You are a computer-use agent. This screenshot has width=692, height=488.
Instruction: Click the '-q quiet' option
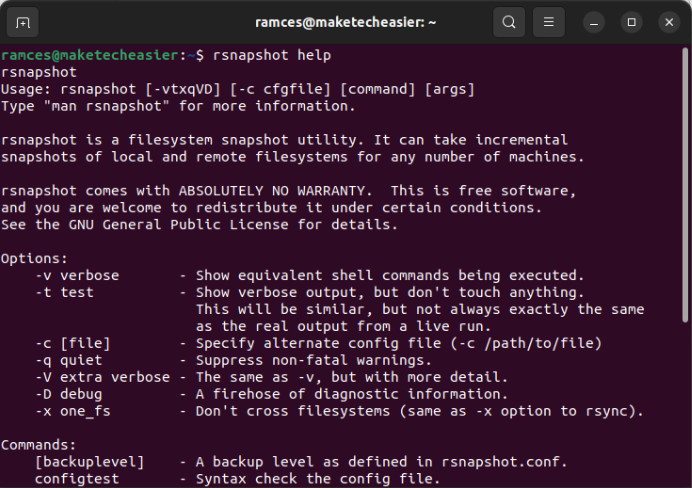click(x=69, y=360)
